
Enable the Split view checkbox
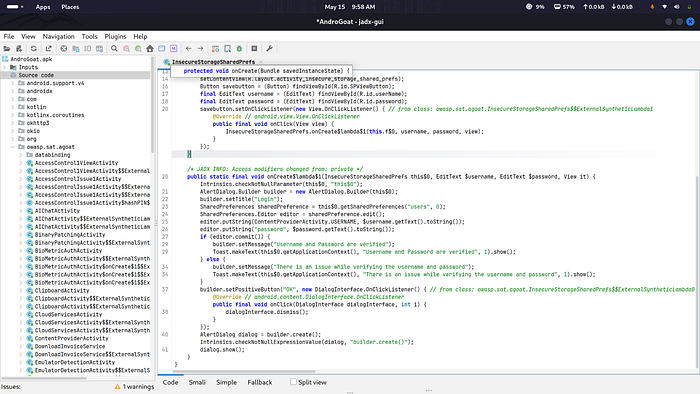(x=293, y=382)
